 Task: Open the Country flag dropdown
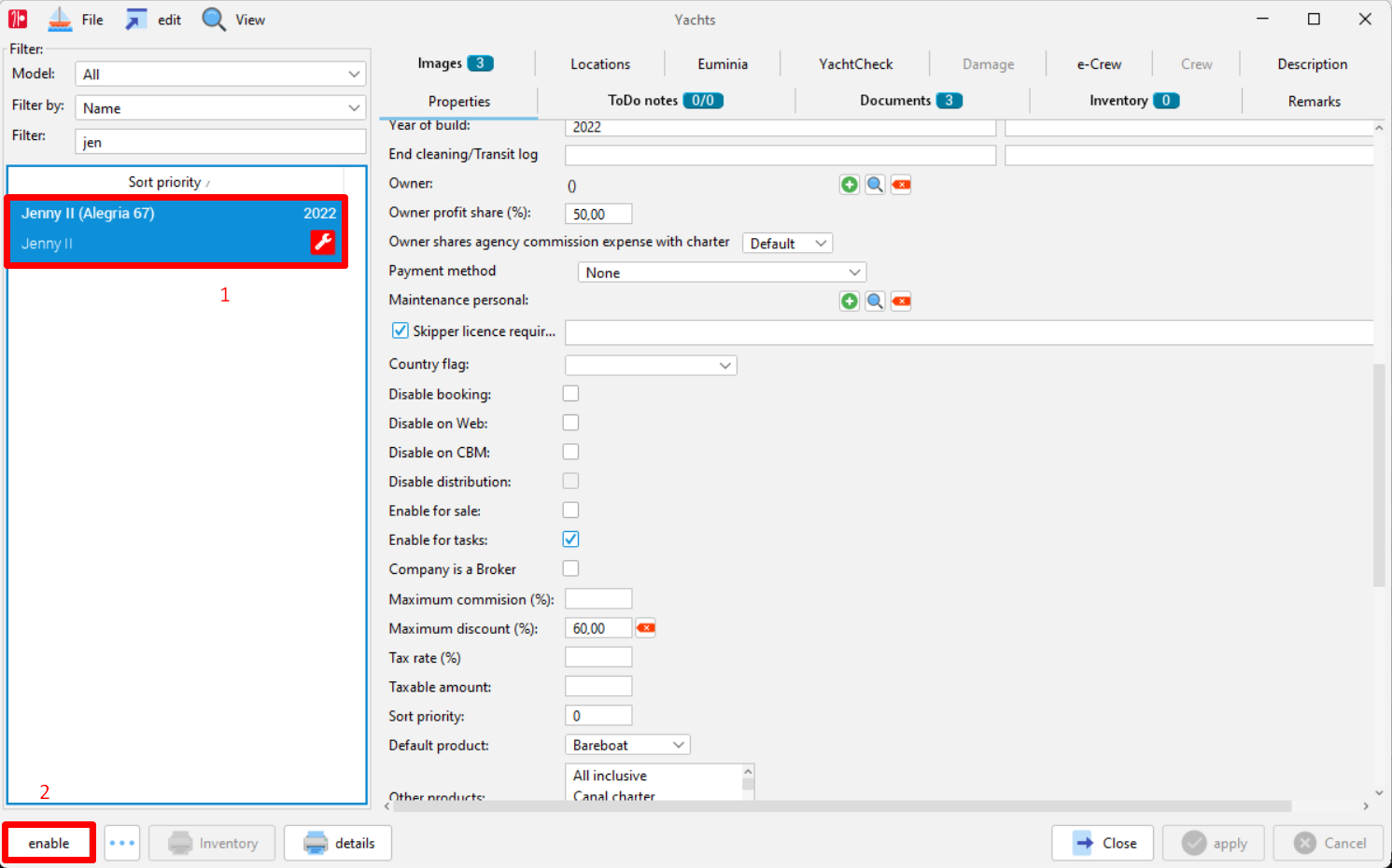click(x=651, y=365)
